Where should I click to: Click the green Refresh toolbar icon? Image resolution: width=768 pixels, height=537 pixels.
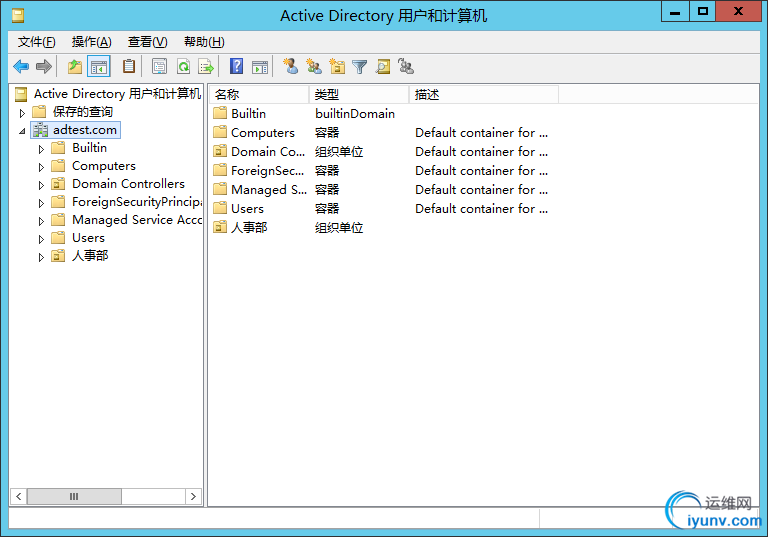pos(184,66)
